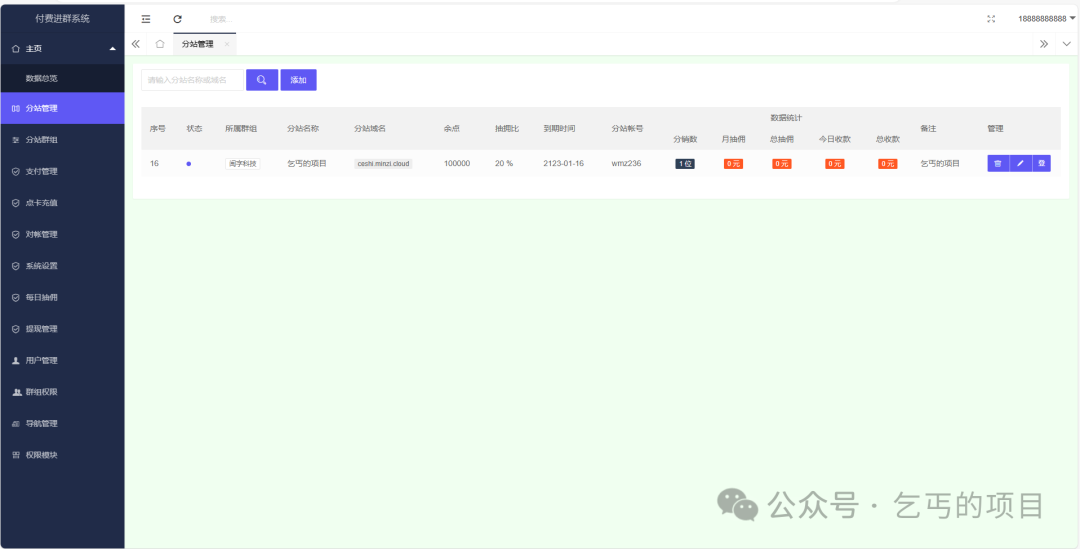This screenshot has height=549, width=1080.
Task: Open the 18888888888 user account dropdown
Action: click(x=1046, y=19)
